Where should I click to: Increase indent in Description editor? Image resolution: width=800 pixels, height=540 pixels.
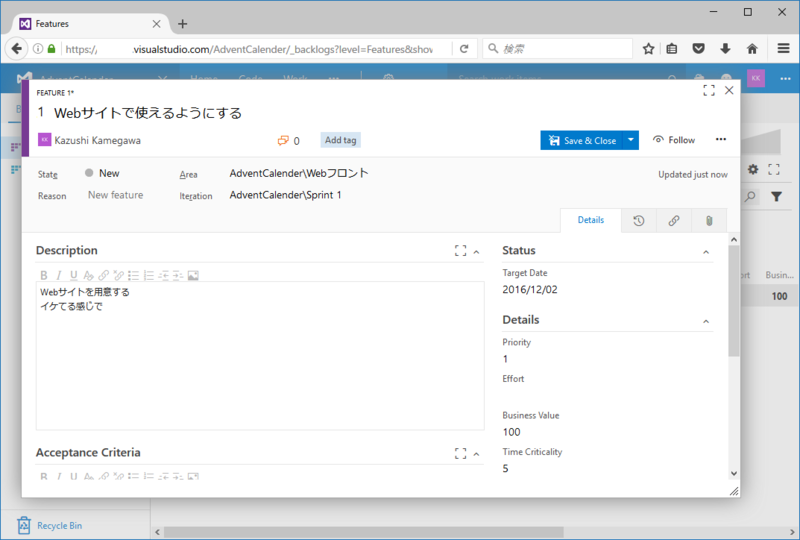(x=178, y=276)
